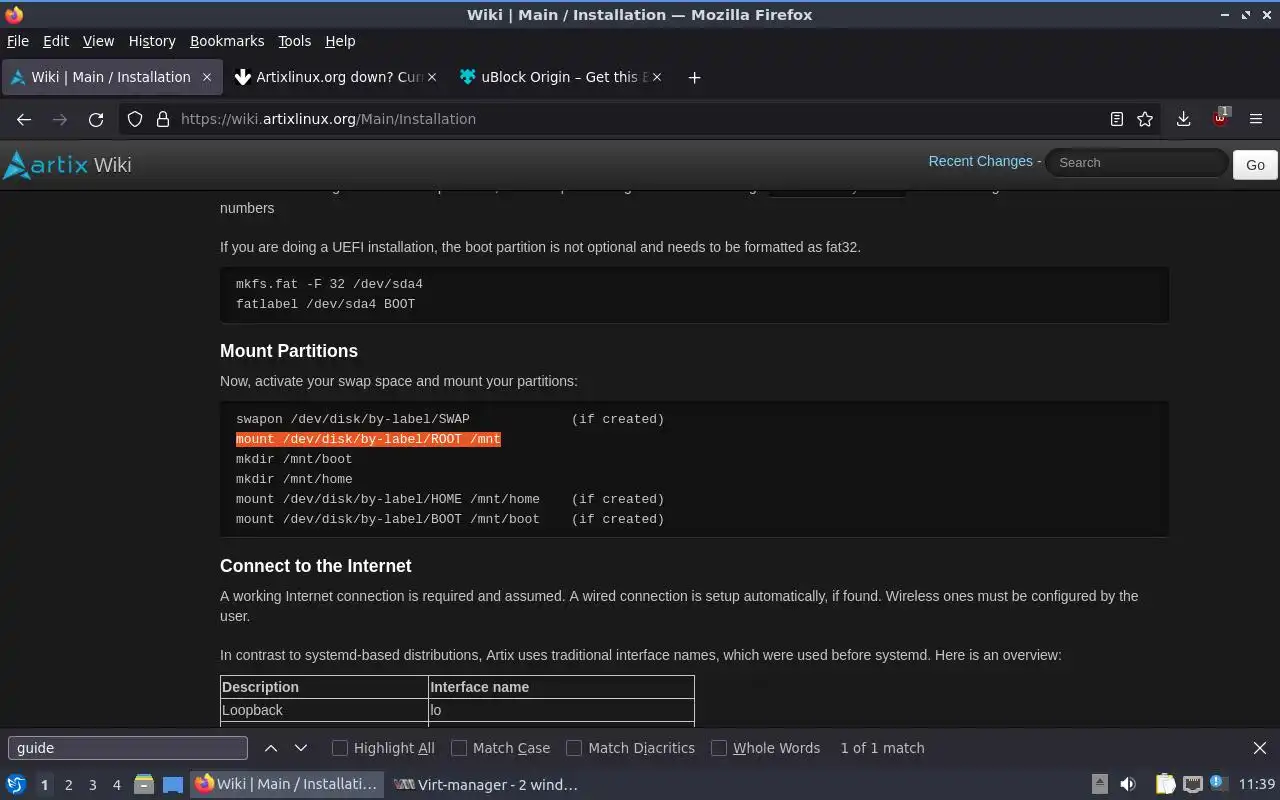Open the File menu
The height and width of the screenshot is (800, 1280).
(x=18, y=41)
